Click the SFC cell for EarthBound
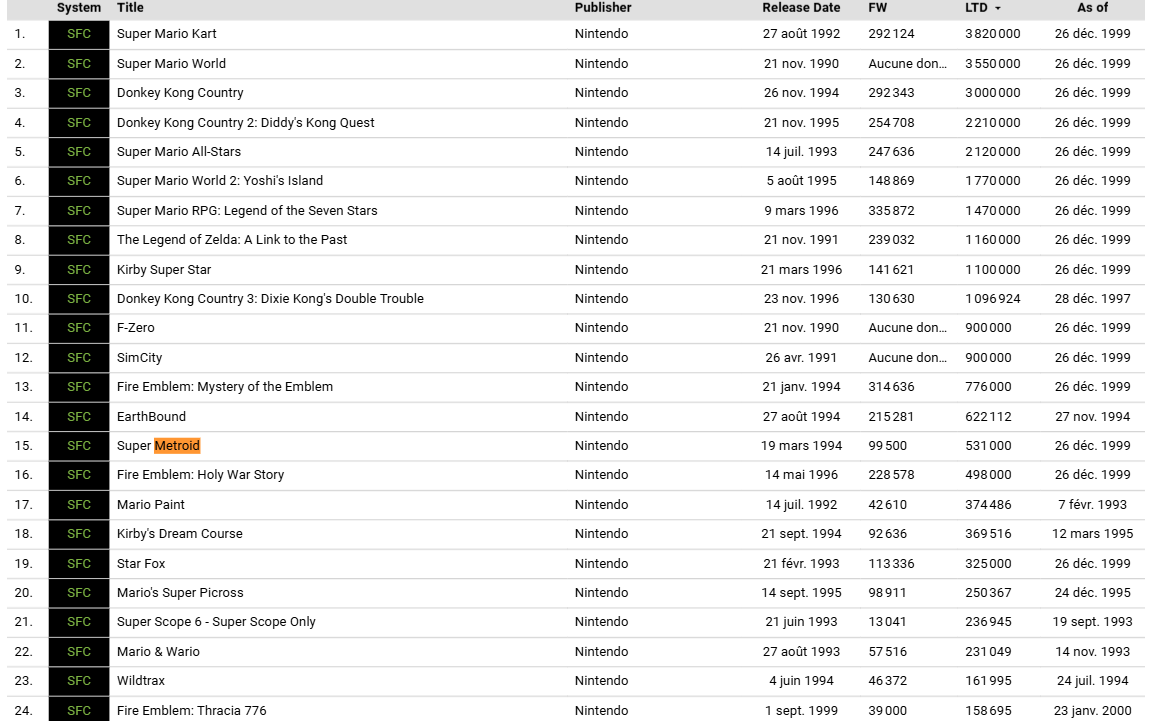The height and width of the screenshot is (721, 1149). [x=79, y=416]
